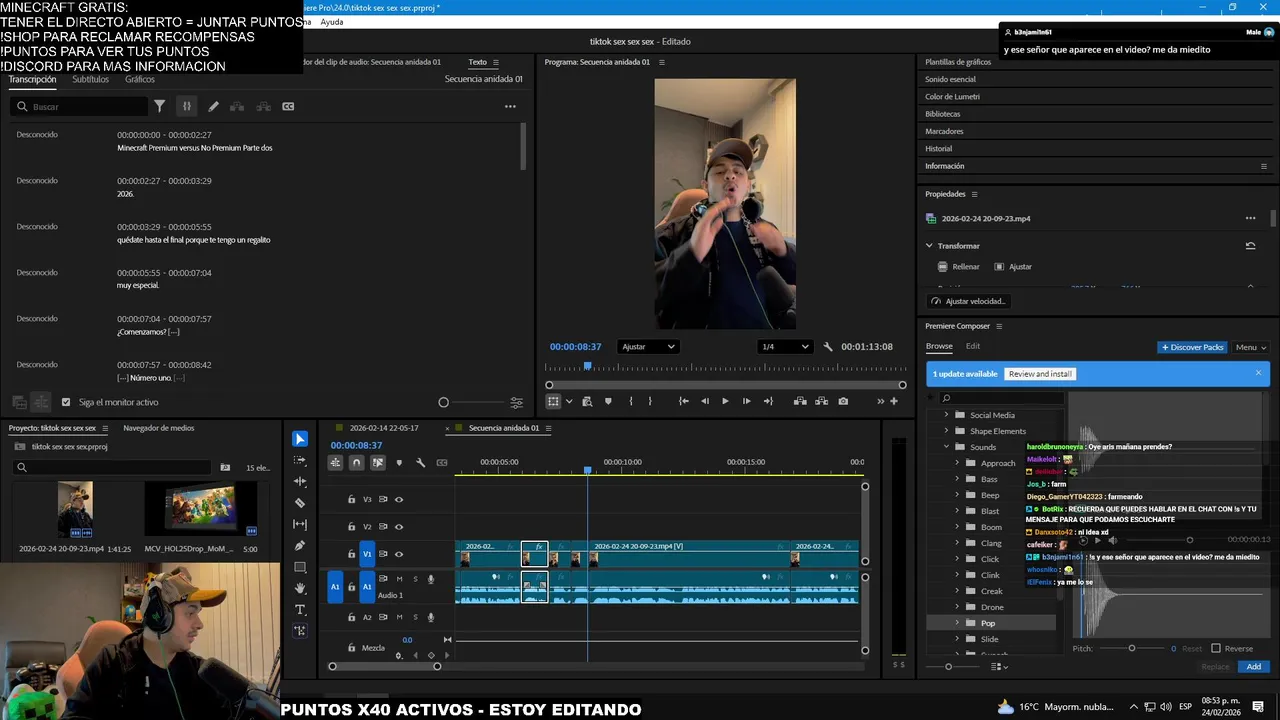This screenshot has width=1280, height=720.
Task: Open the Ayuda menu
Action: tap(332, 22)
